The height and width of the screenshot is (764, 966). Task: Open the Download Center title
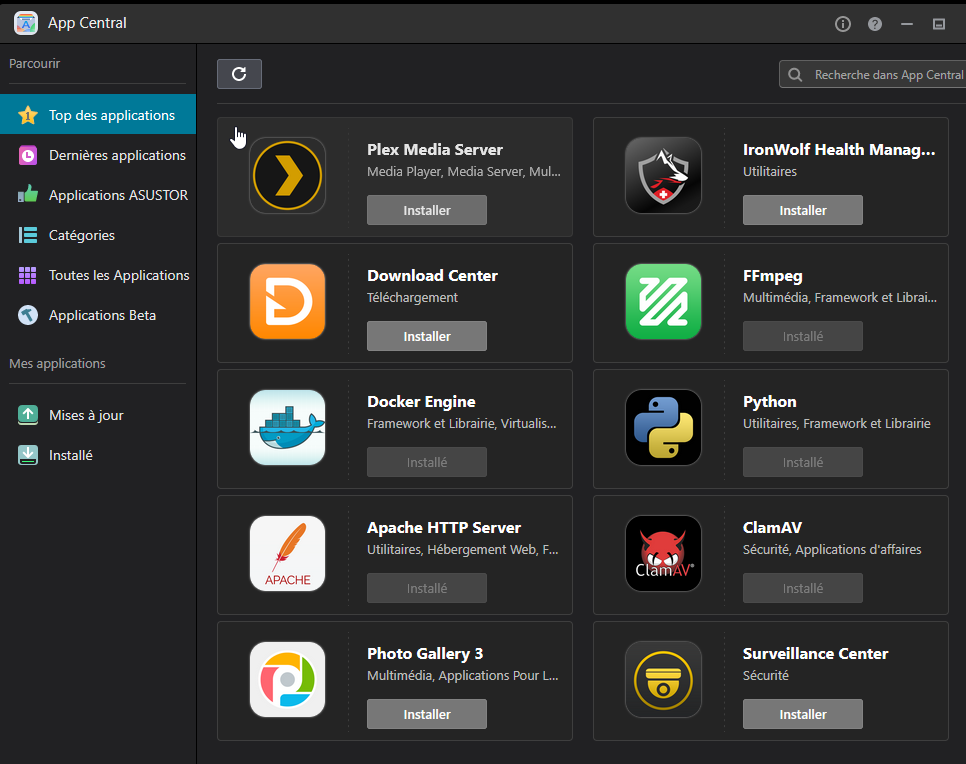tap(432, 275)
